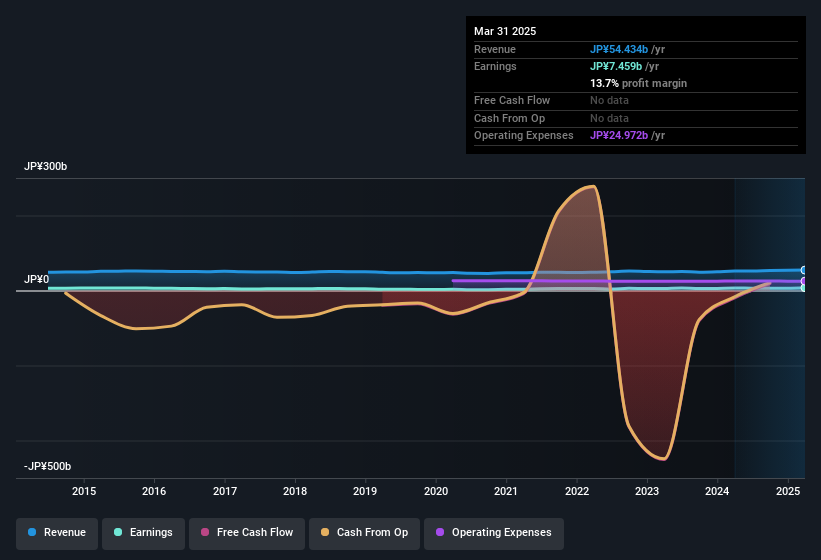Click the JP¥7.459b earnings value

(x=616, y=66)
